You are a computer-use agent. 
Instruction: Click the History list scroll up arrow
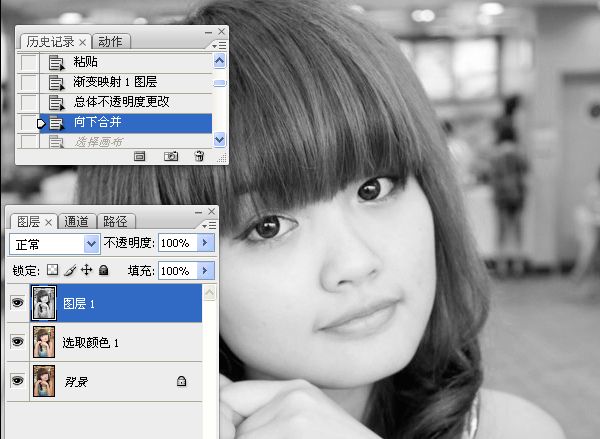pyautogui.click(x=220, y=61)
